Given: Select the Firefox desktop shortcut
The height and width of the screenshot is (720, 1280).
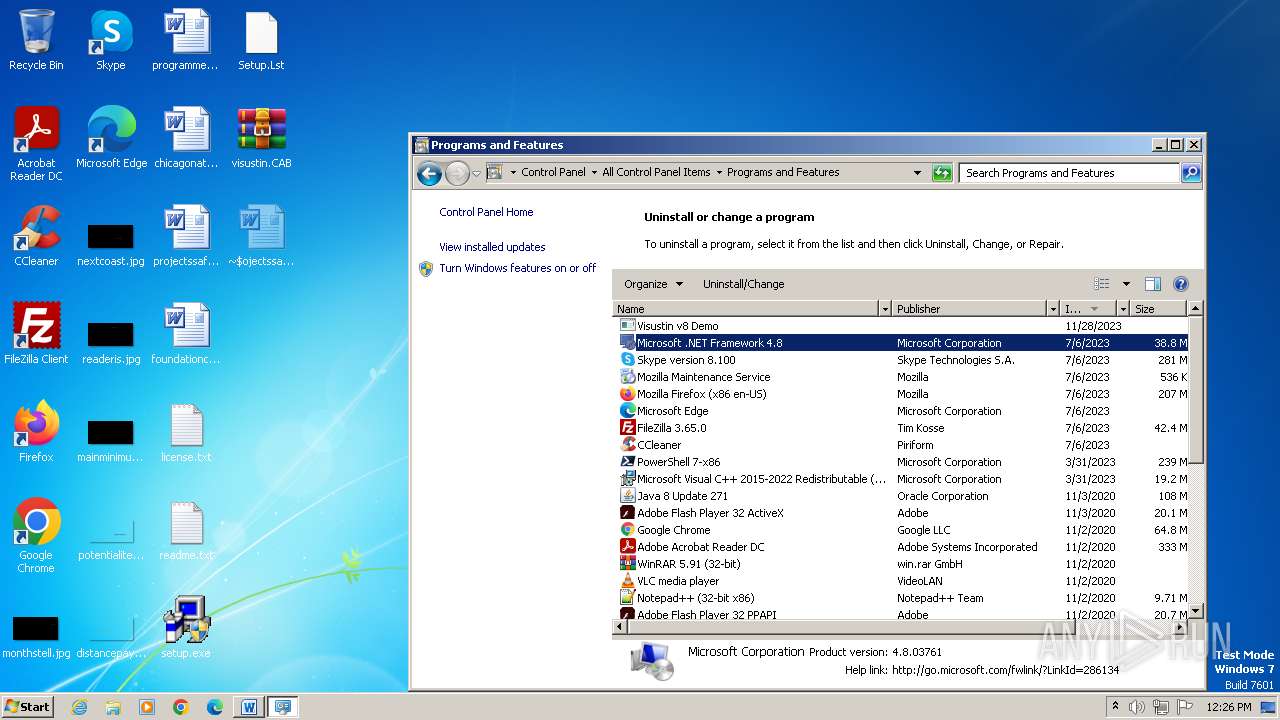Looking at the screenshot, I should click(x=36, y=432).
